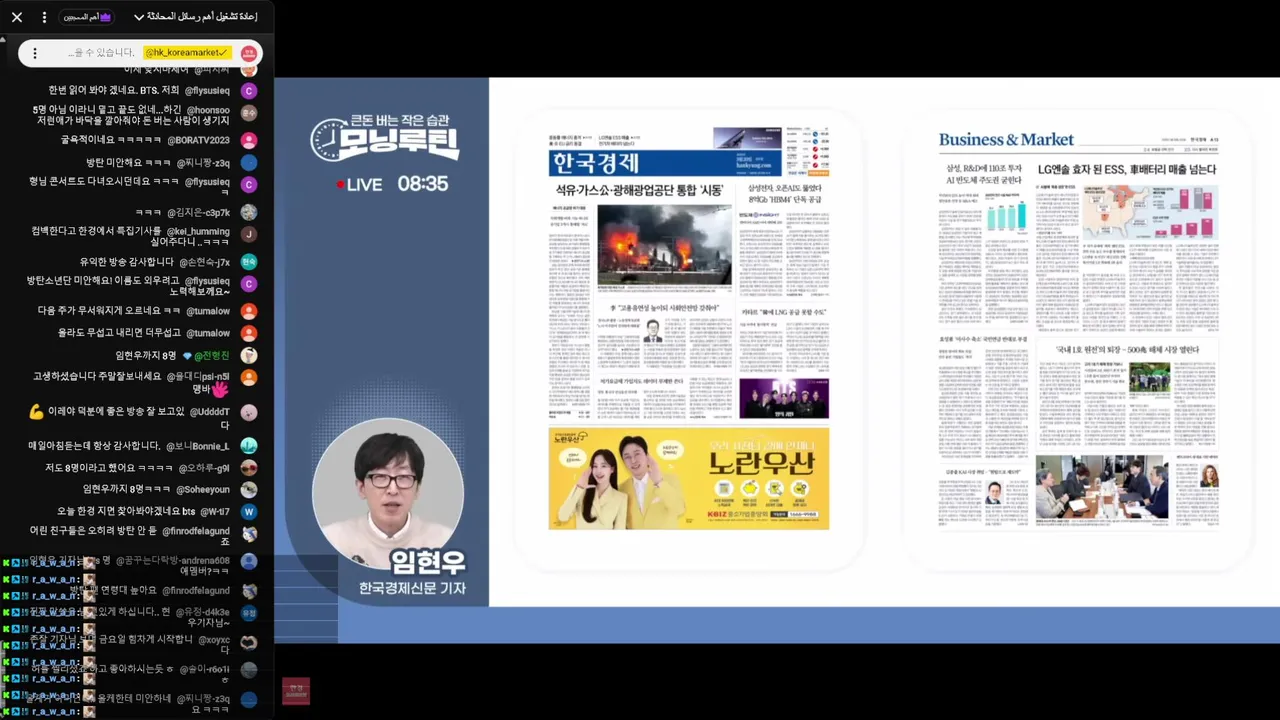Click the avatar beside '다음 주가 무서워지게 오르네요'
This screenshot has width=1280, height=720.
(x=249, y=311)
